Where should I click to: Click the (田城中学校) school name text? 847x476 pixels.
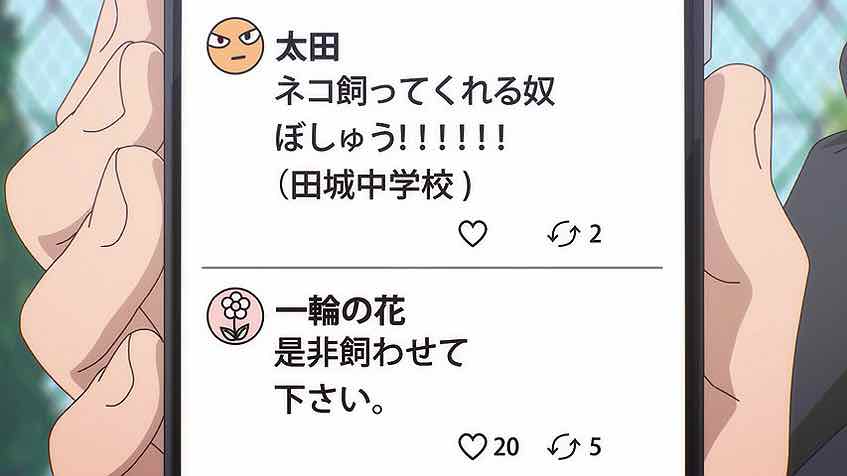tap(374, 185)
